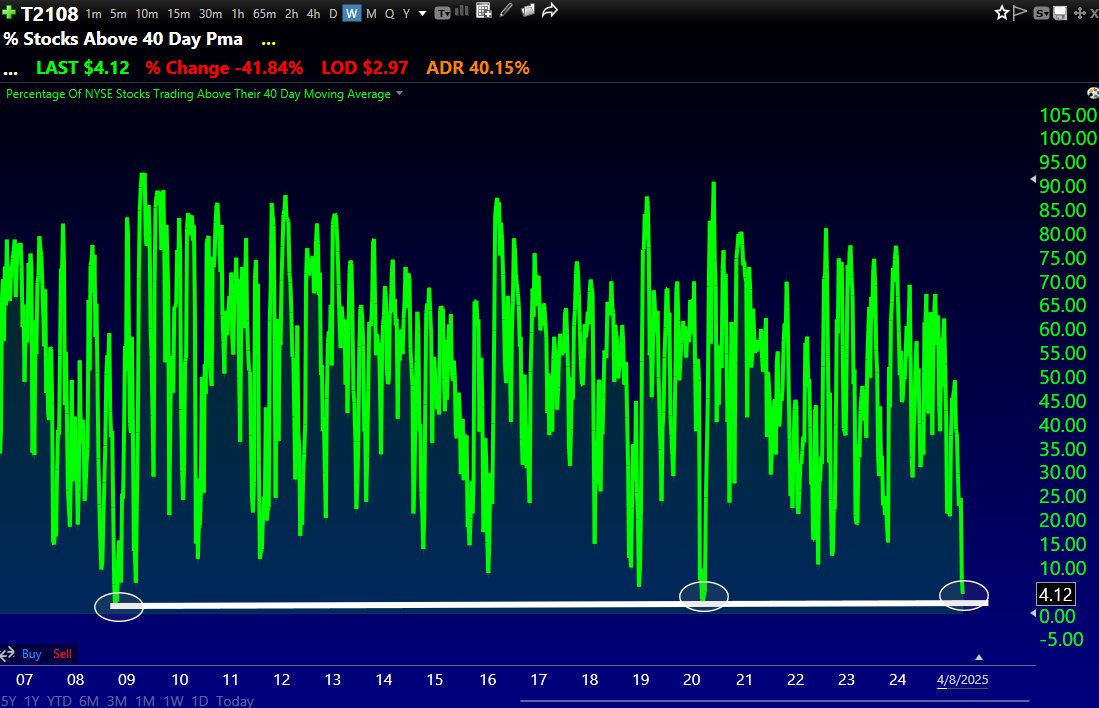Click the share arrow icon
The width and height of the screenshot is (1099, 708).
pos(550,11)
